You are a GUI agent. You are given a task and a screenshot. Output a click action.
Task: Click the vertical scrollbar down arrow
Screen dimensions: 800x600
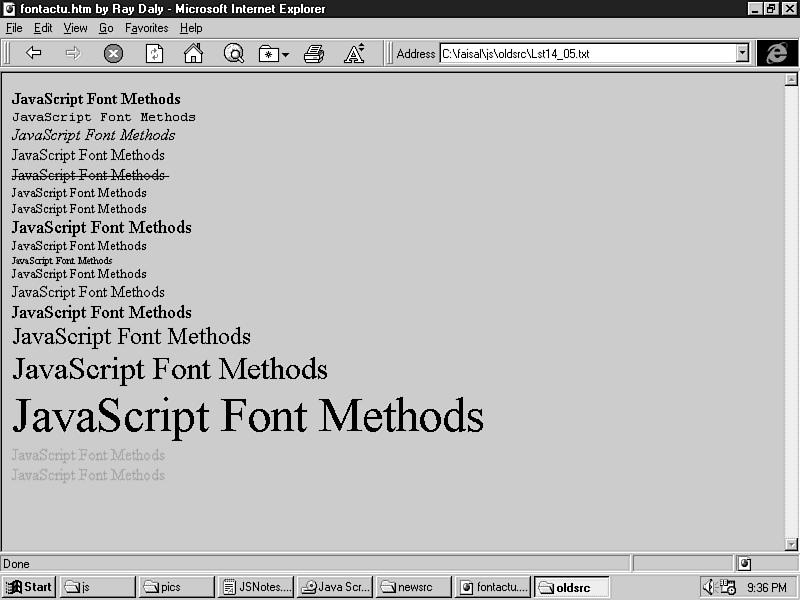point(791,544)
